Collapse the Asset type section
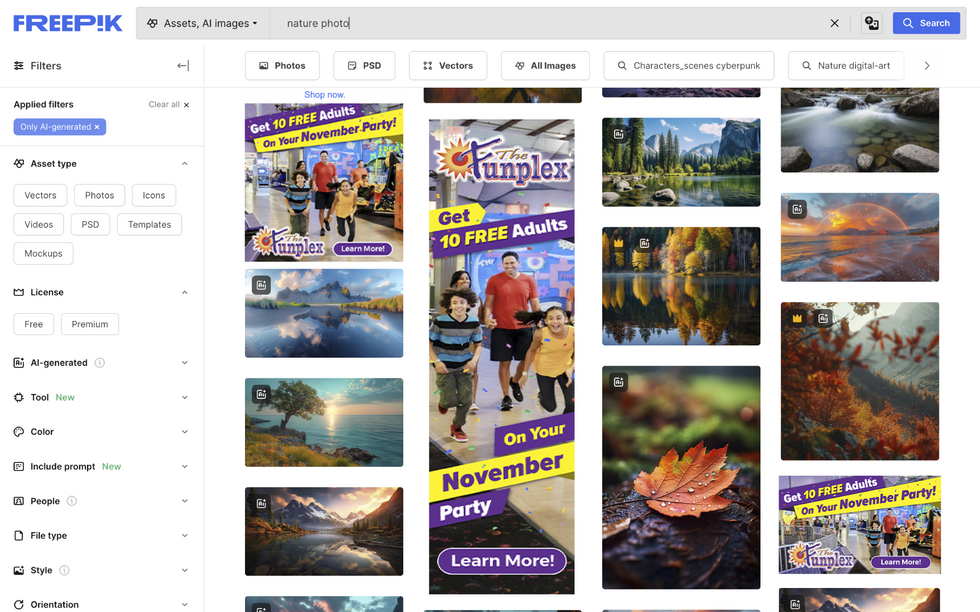This screenshot has width=980, height=612. (184, 164)
